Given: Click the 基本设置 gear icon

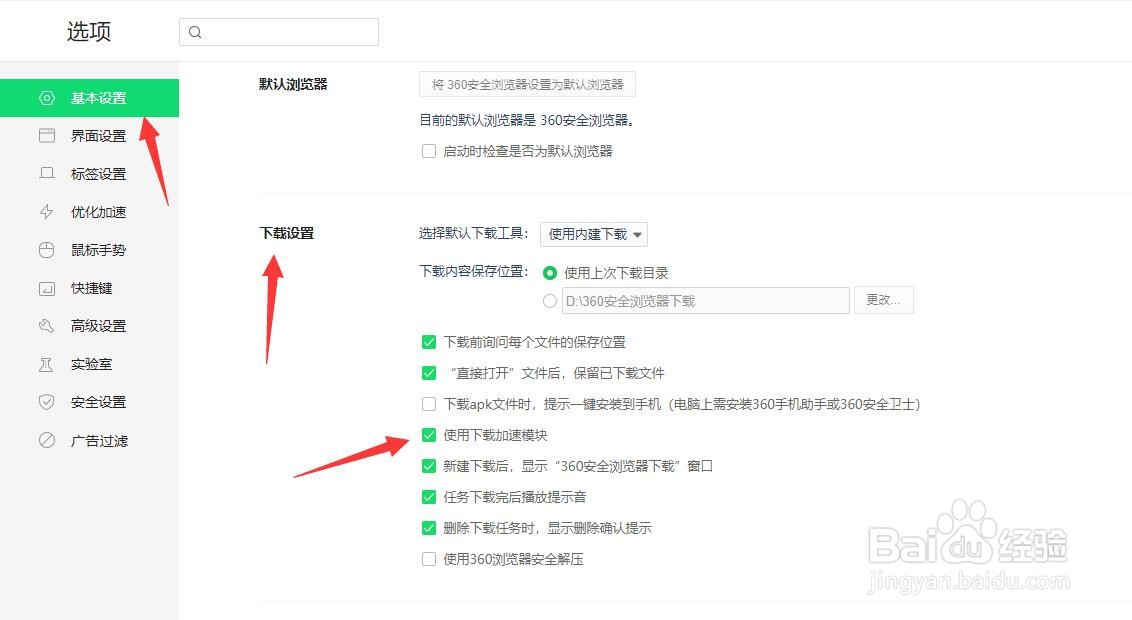Looking at the screenshot, I should click(47, 98).
